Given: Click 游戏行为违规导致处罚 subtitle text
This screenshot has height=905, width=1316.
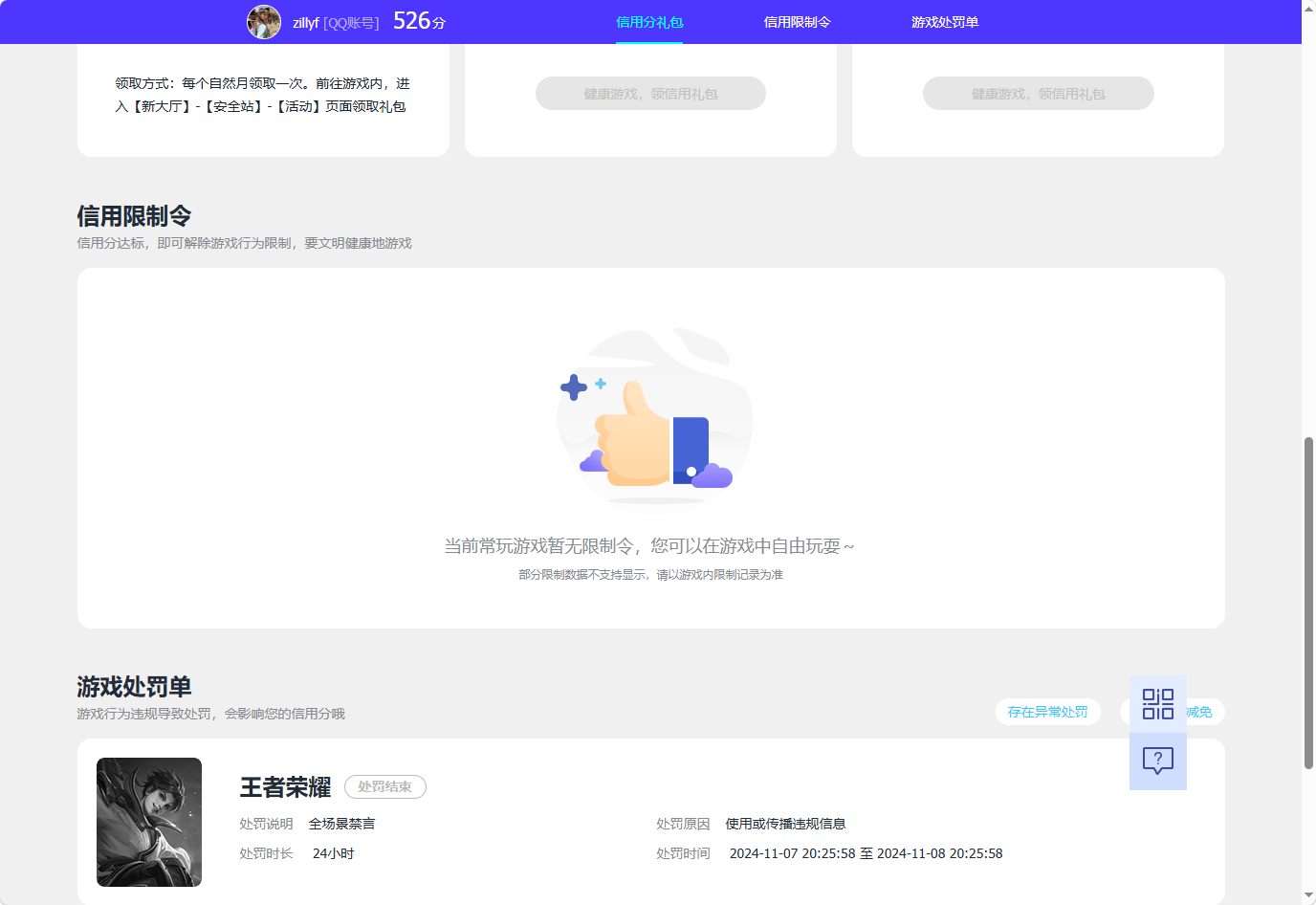Looking at the screenshot, I should pos(210,714).
